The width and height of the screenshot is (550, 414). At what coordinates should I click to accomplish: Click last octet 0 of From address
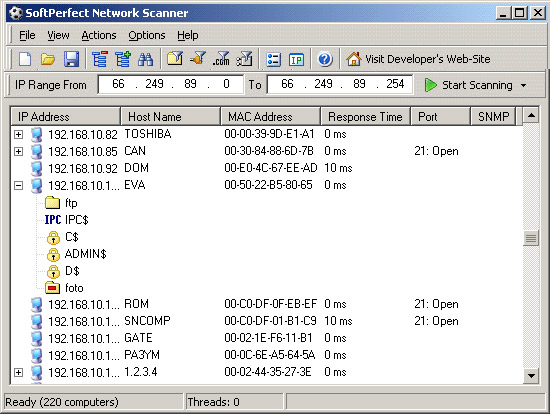[x=226, y=84]
